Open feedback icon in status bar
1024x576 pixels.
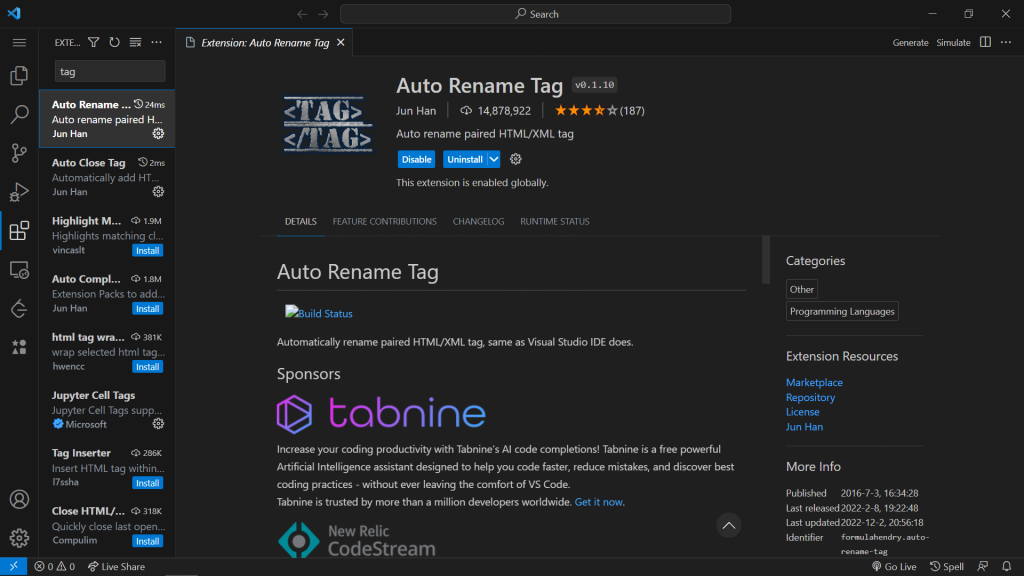(x=983, y=566)
